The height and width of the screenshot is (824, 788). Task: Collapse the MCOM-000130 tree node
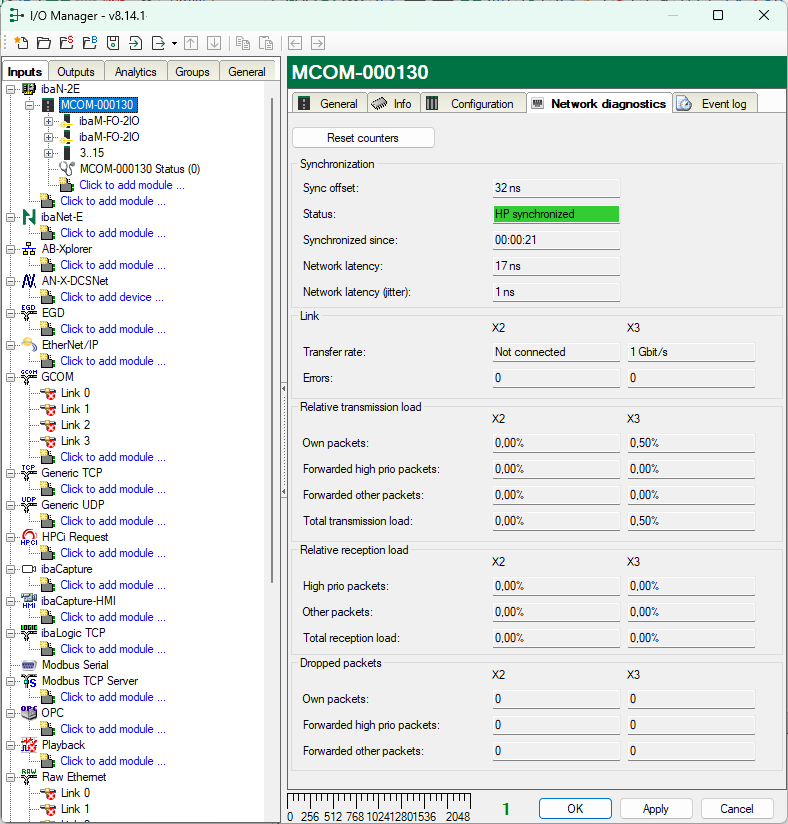tap(29, 105)
